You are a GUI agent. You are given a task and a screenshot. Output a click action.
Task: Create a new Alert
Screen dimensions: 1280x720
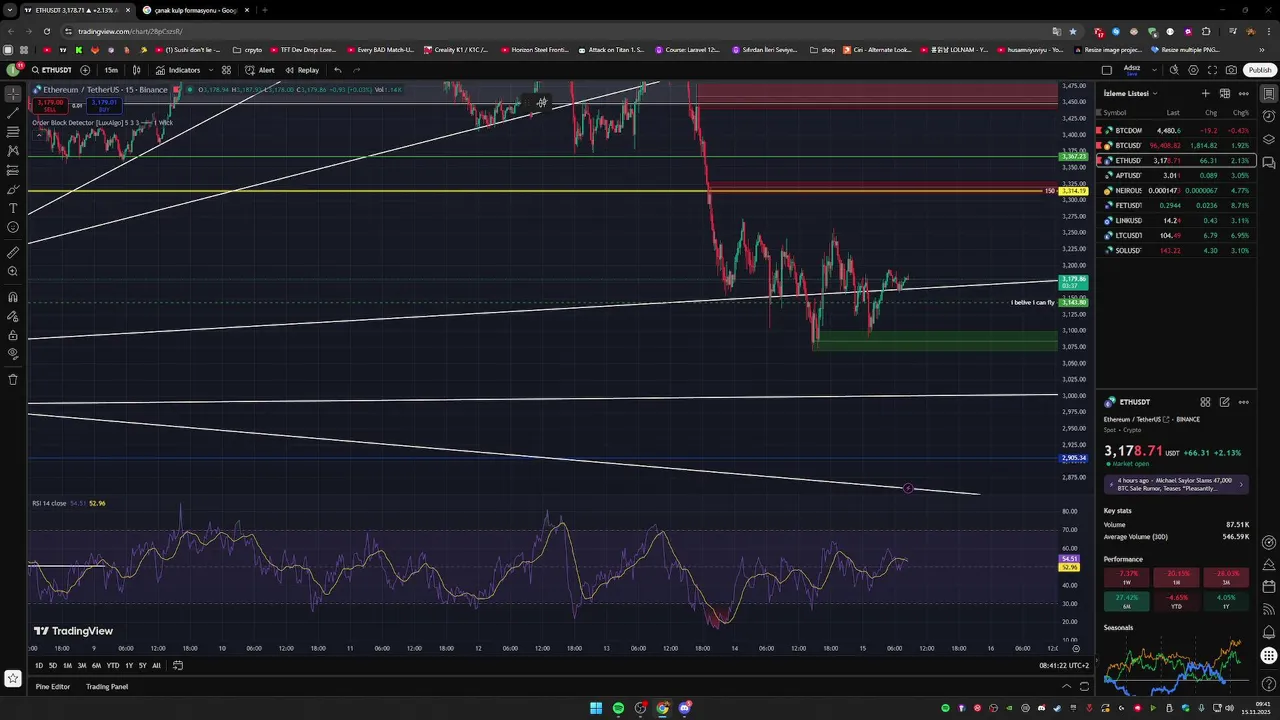260,70
